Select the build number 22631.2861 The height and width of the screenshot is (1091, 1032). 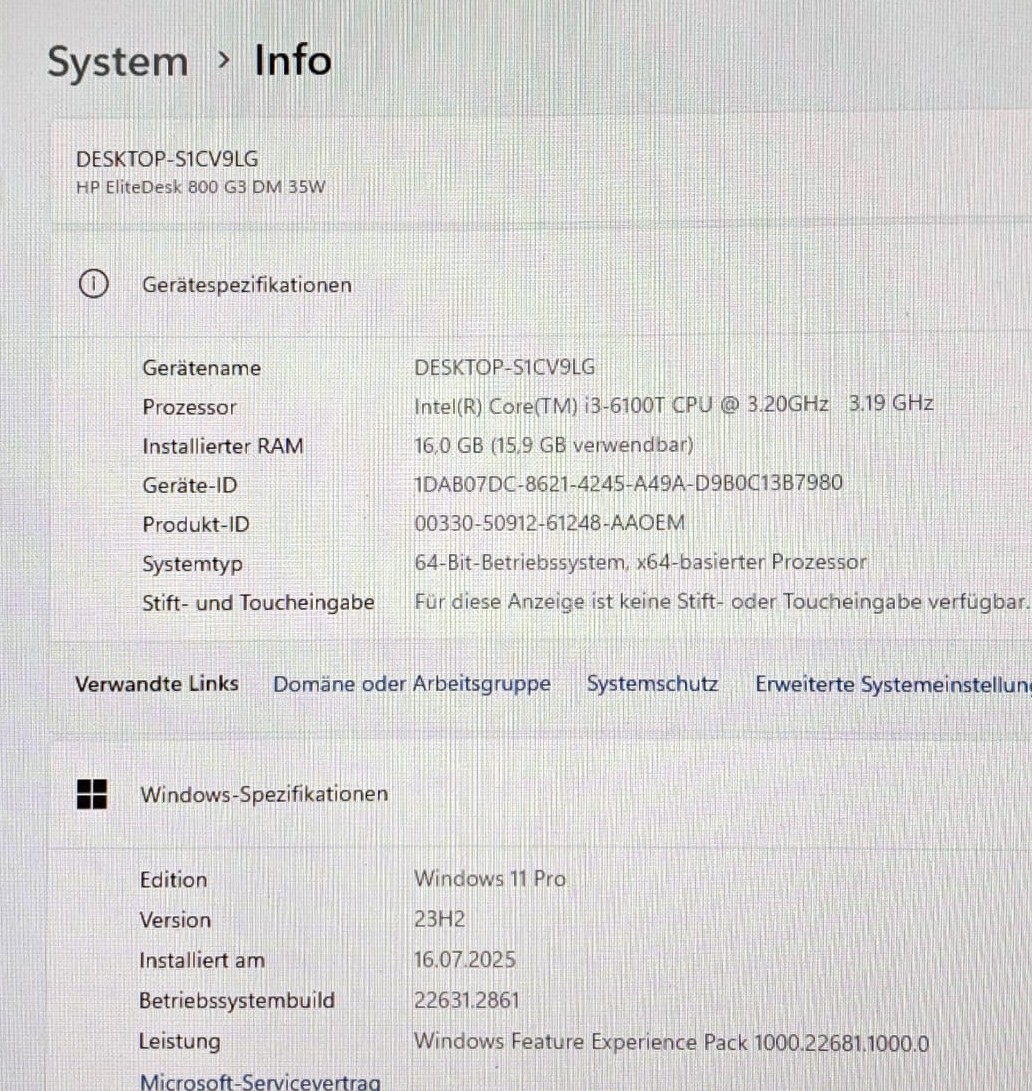(x=467, y=1001)
